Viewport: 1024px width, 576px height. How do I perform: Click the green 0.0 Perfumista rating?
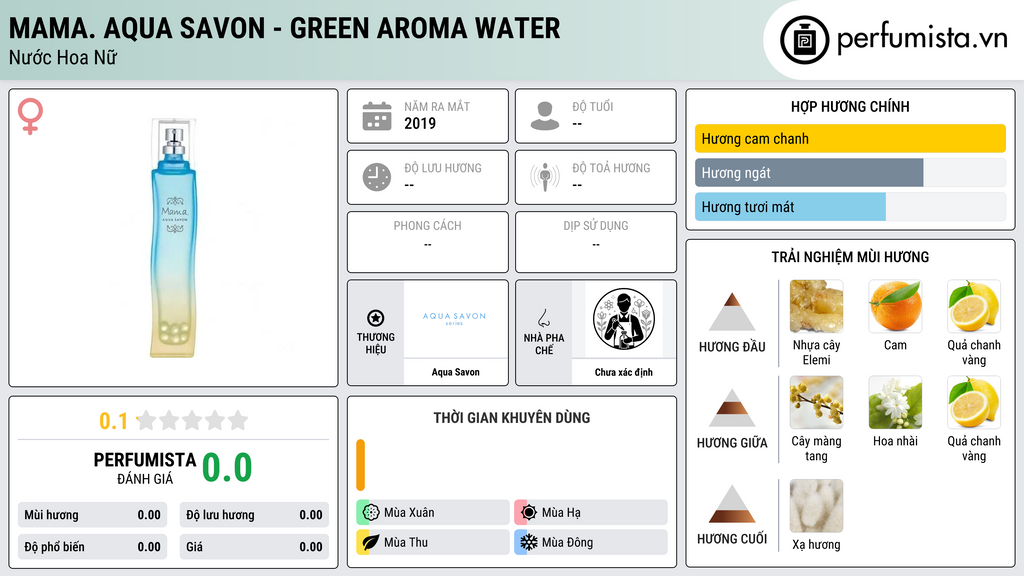pyautogui.click(x=227, y=468)
